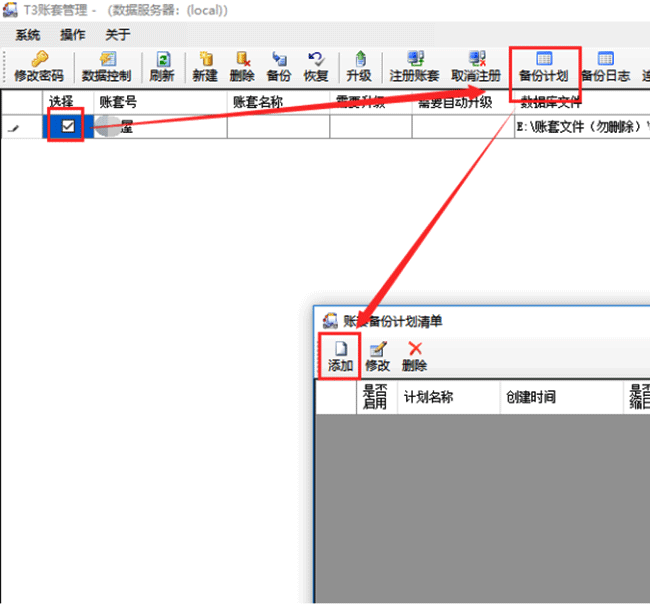The image size is (650, 614).
Task: Click the 修改密码 key icon
Action: tap(39, 59)
